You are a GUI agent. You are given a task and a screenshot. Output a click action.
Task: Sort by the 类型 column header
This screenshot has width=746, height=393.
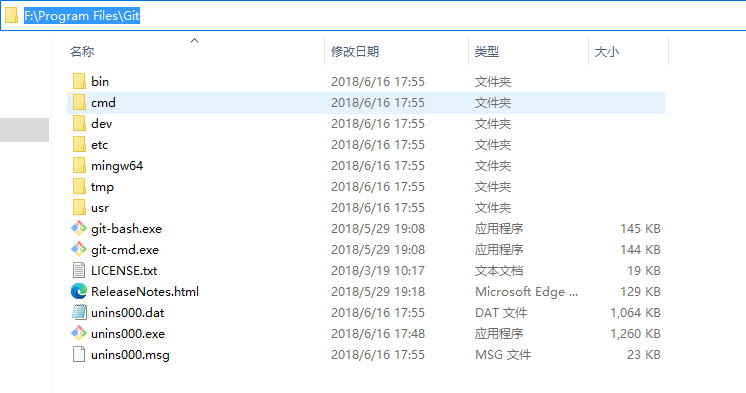point(487,51)
